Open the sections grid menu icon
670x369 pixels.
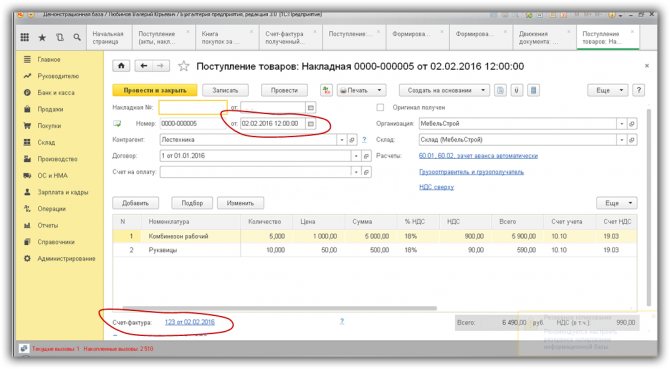[25, 38]
